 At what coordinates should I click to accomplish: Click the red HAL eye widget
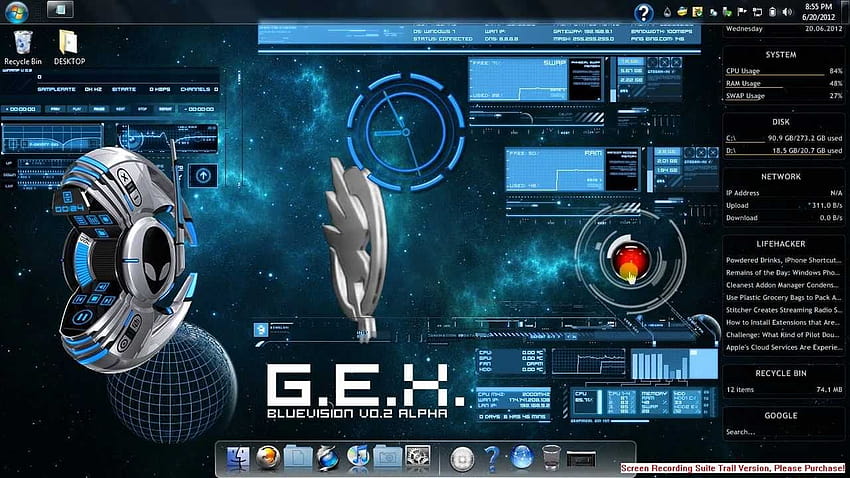[629, 261]
